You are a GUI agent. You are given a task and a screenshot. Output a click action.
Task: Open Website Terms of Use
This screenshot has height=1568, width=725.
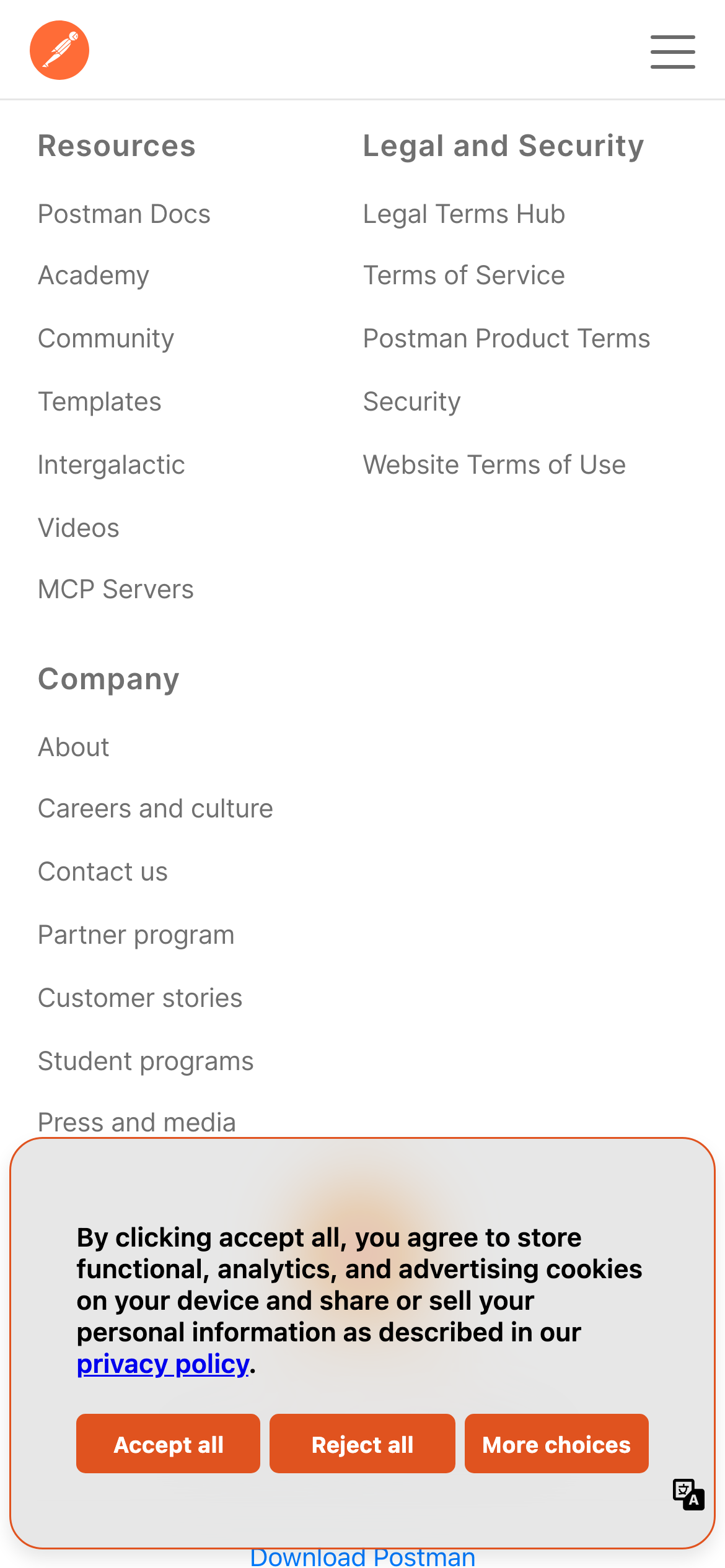(x=494, y=465)
